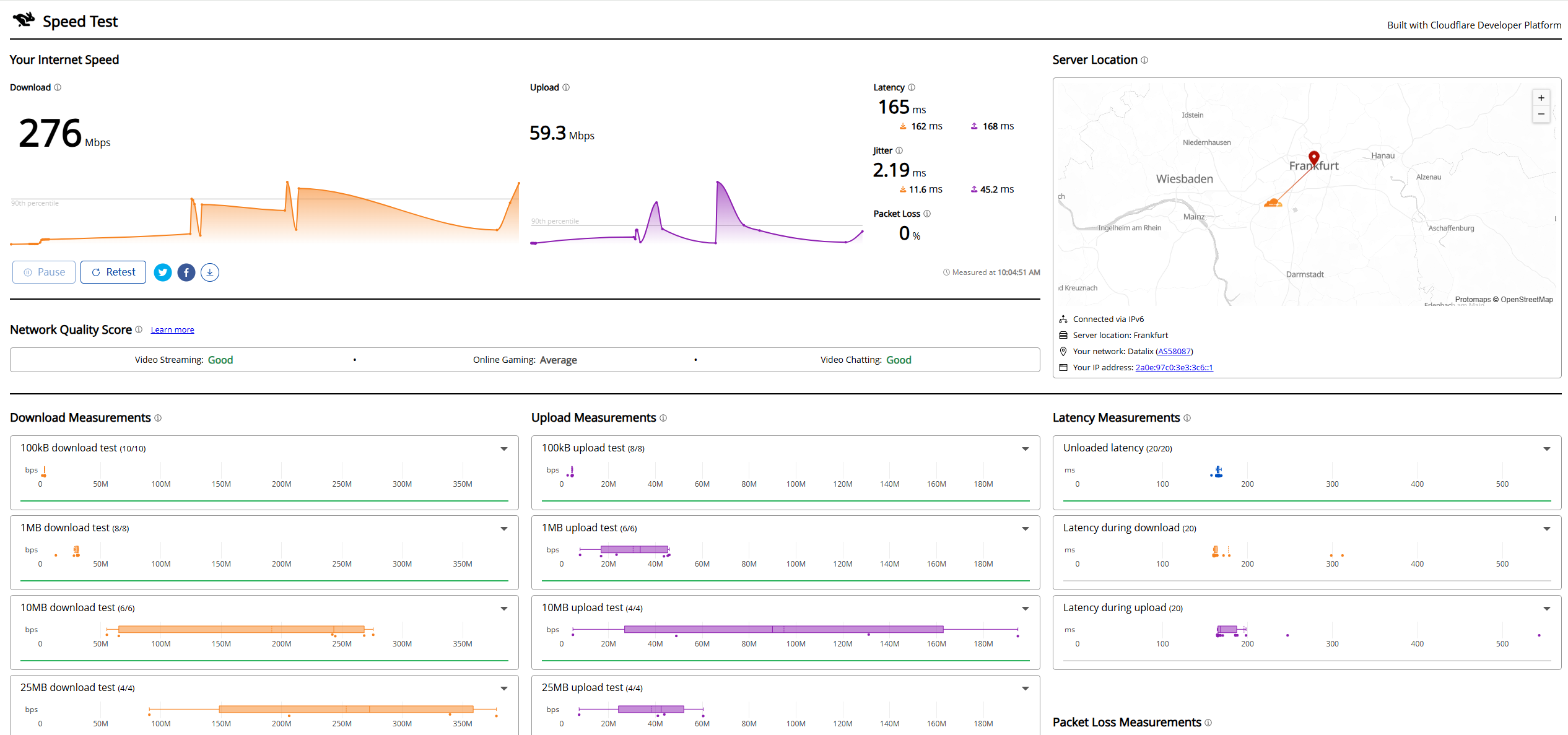Zoom in on the server location map
Viewport: 1568px width, 735px height.
1541,98
